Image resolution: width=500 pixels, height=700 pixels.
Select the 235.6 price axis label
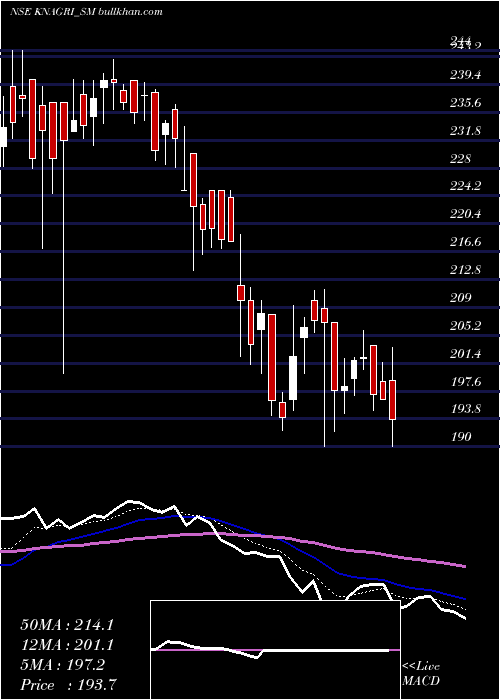[x=466, y=103]
